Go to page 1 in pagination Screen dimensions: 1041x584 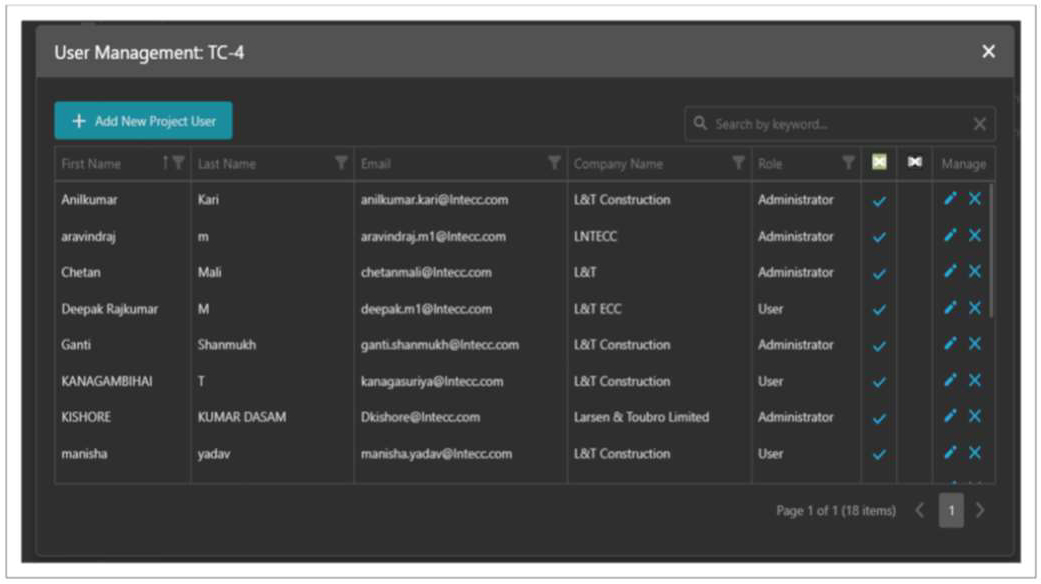[951, 511]
